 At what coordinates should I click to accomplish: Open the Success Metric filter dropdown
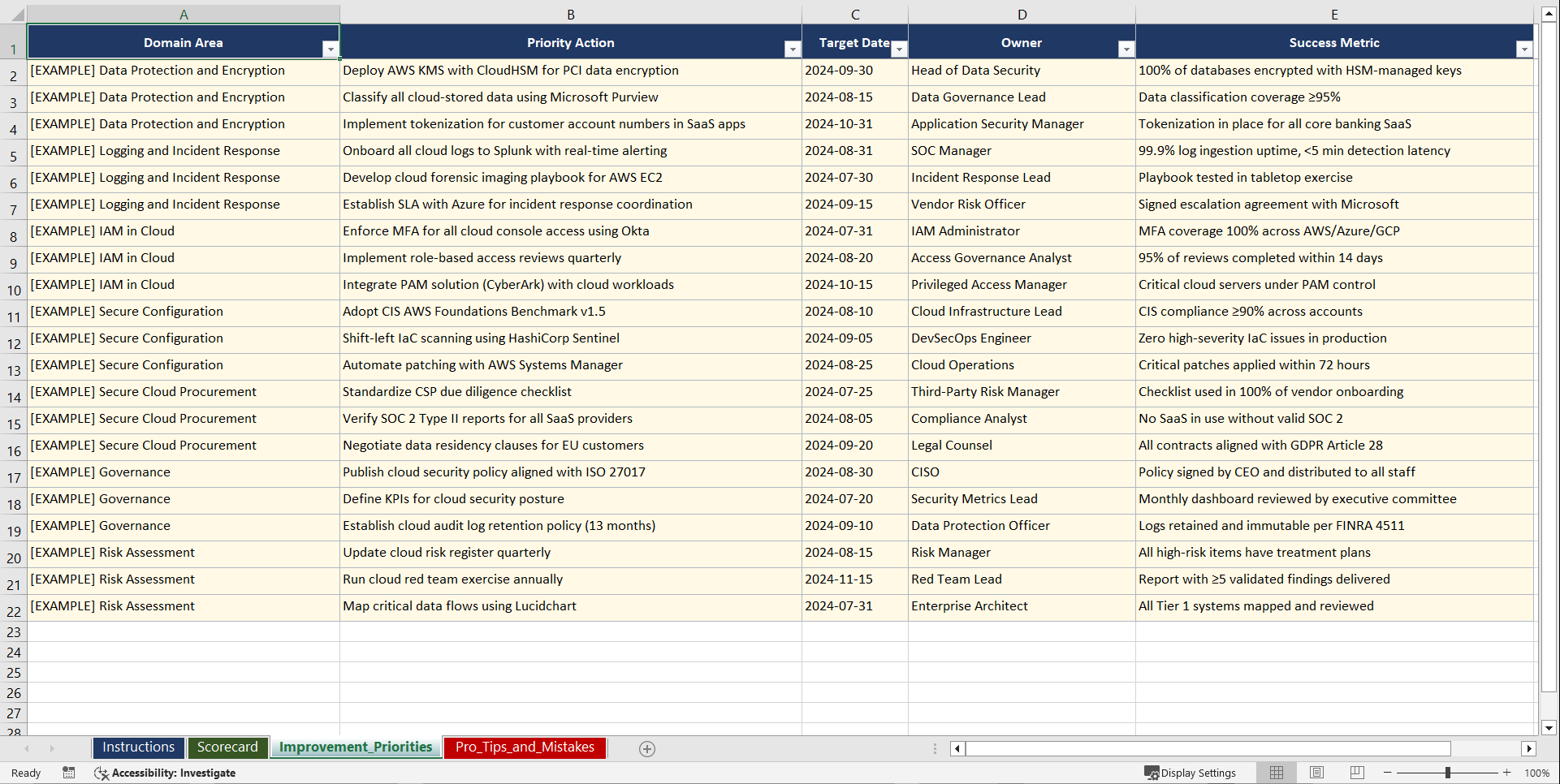pos(1525,49)
